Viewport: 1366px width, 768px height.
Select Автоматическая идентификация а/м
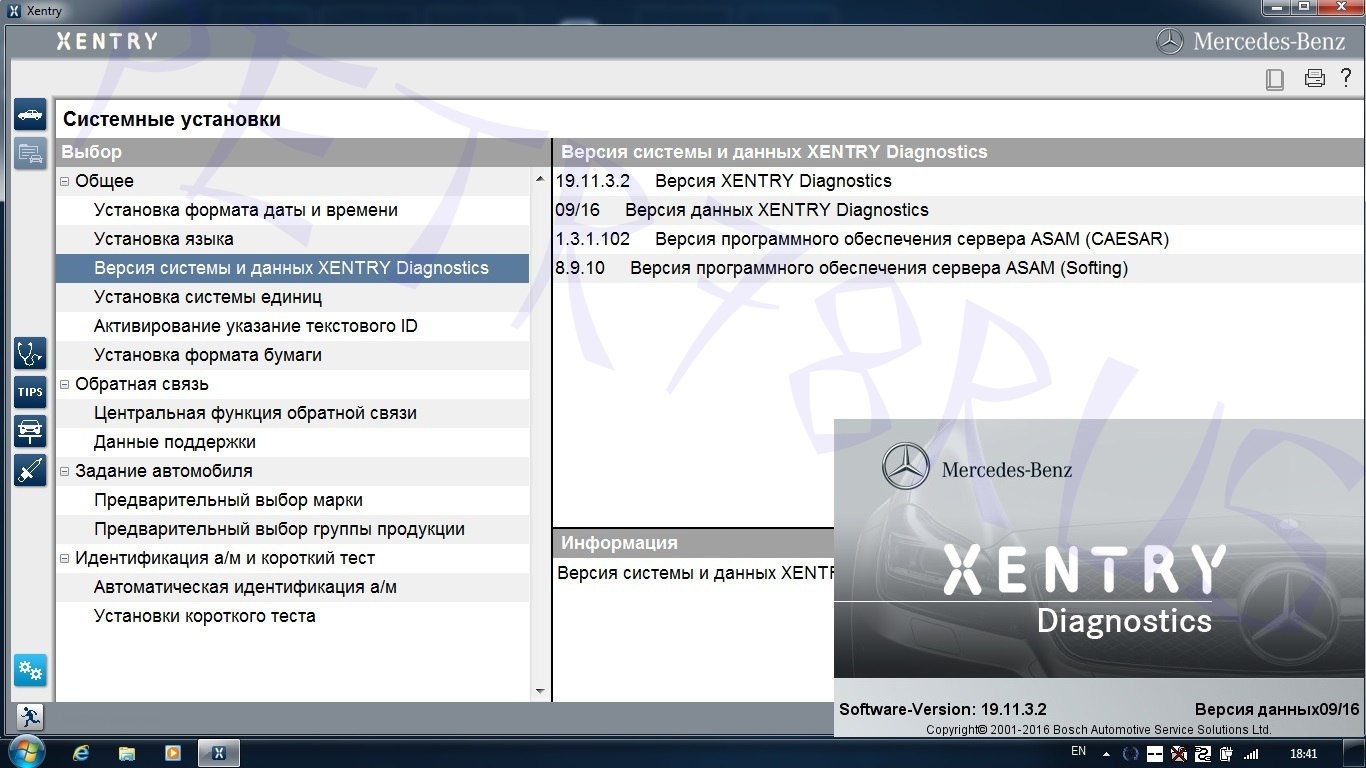coord(292,587)
